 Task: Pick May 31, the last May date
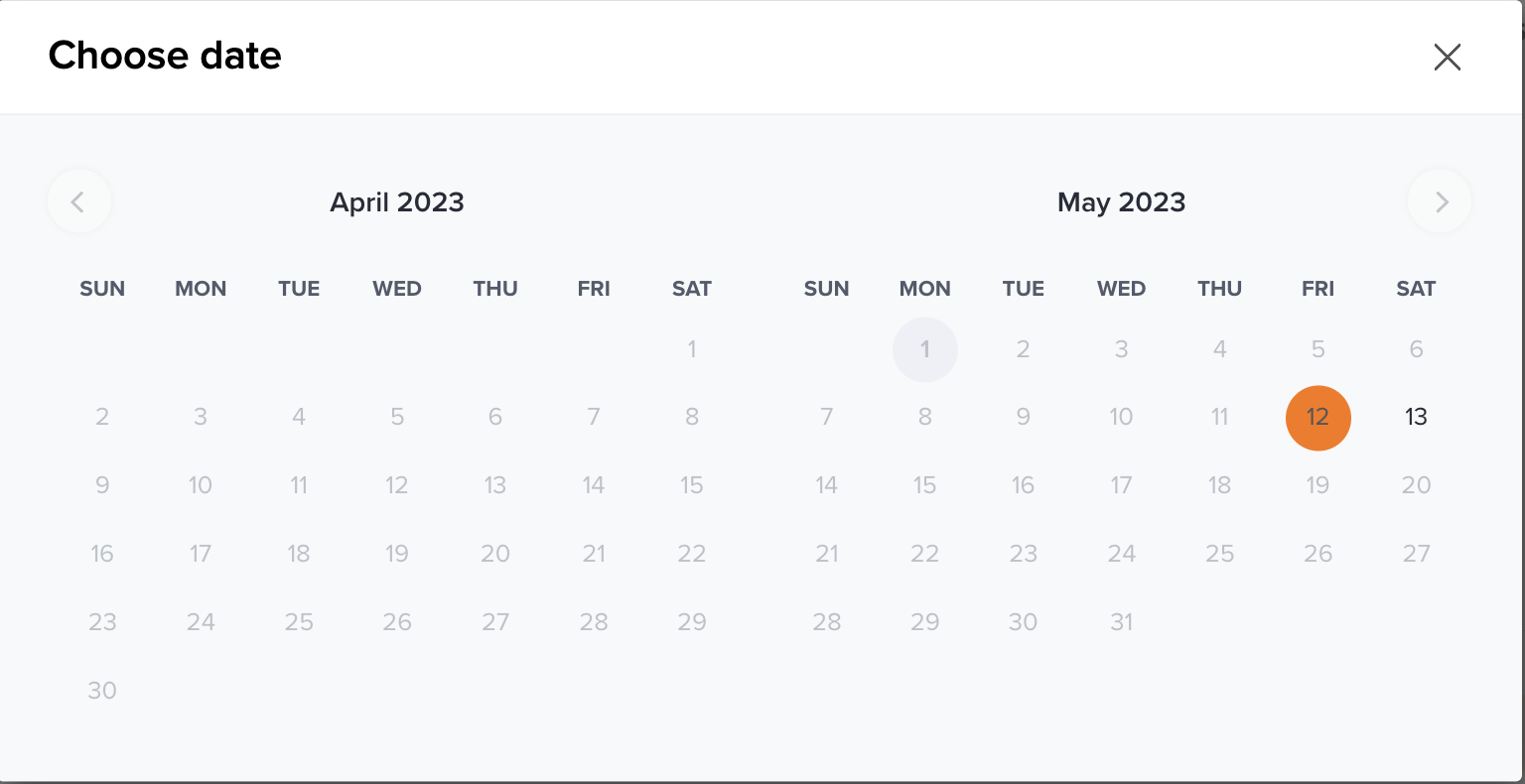click(x=1121, y=621)
